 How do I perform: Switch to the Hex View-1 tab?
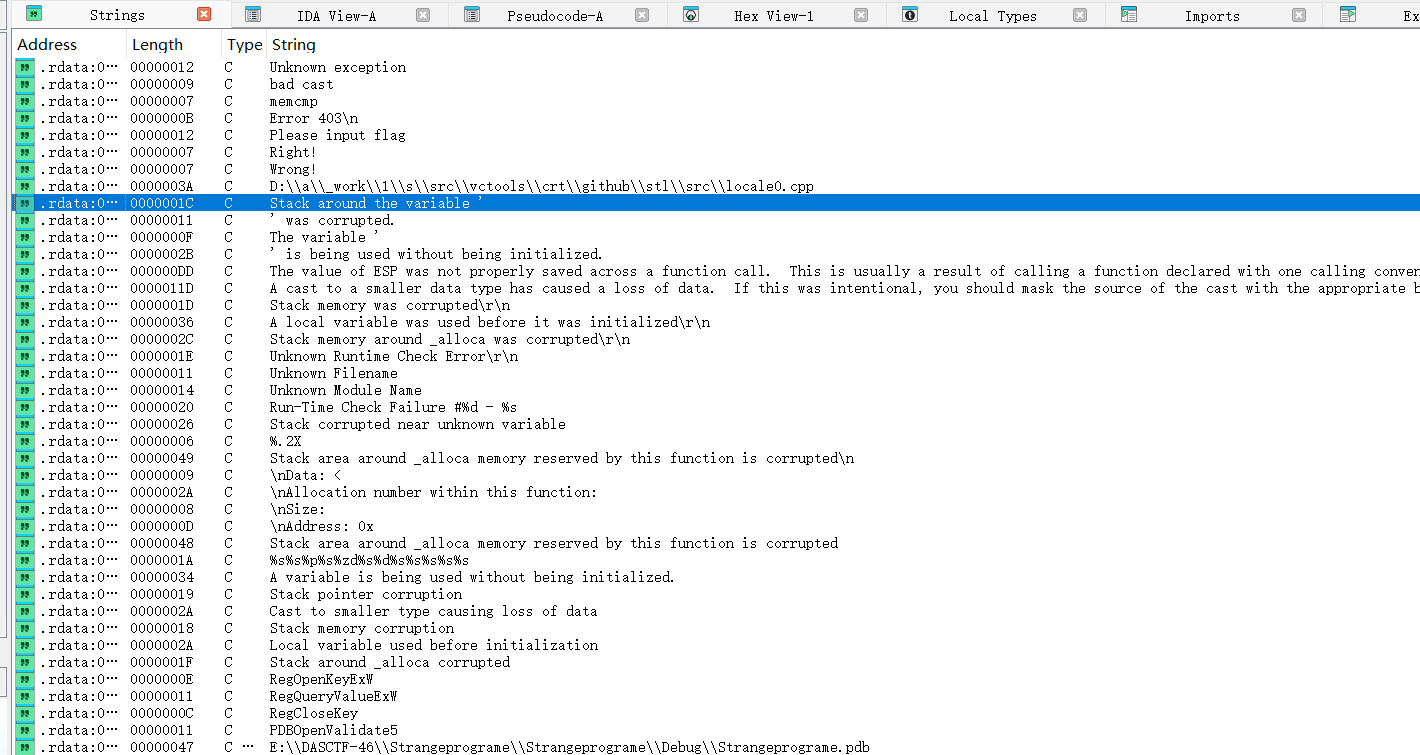[x=773, y=15]
